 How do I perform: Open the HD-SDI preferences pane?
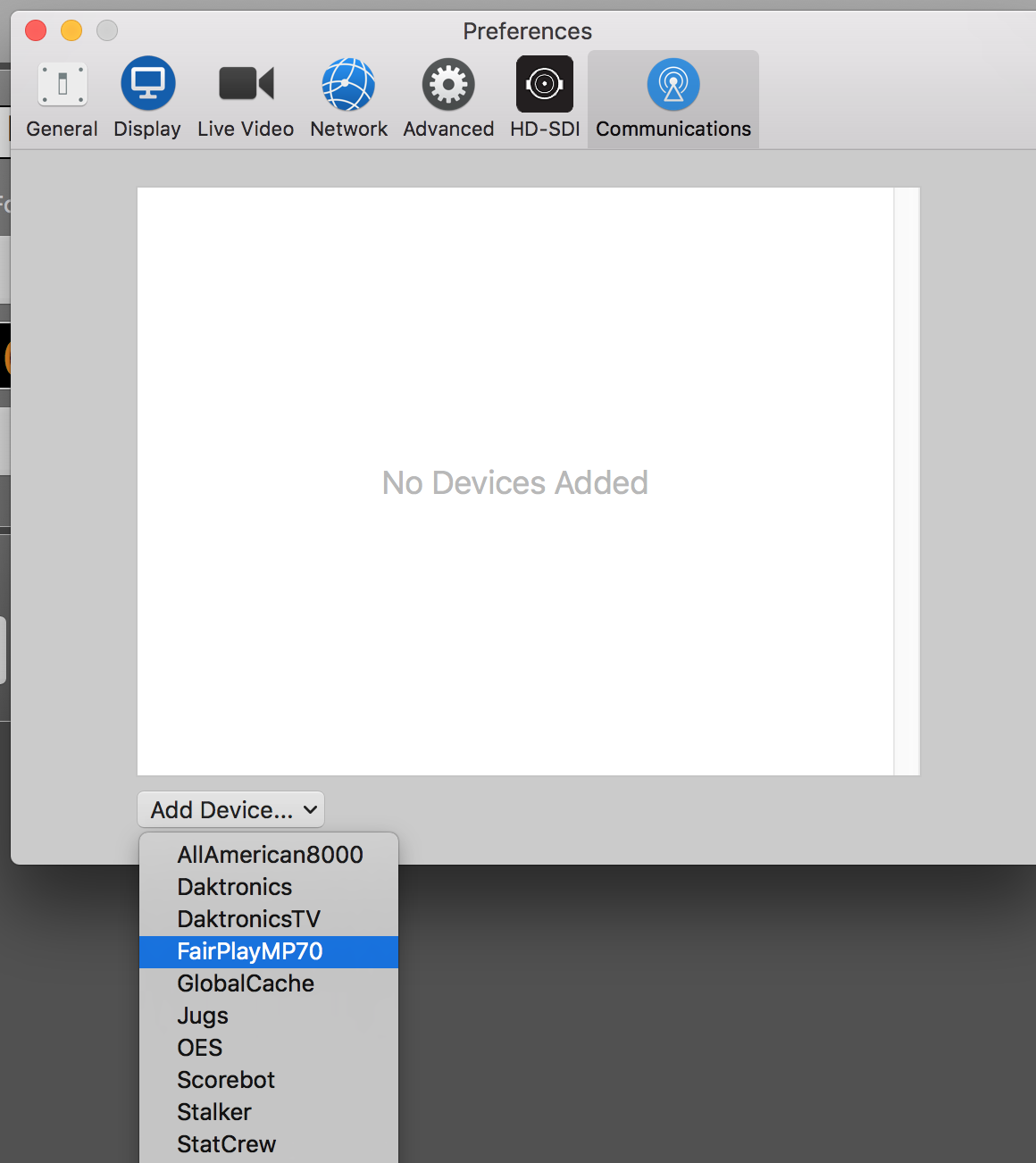click(545, 99)
